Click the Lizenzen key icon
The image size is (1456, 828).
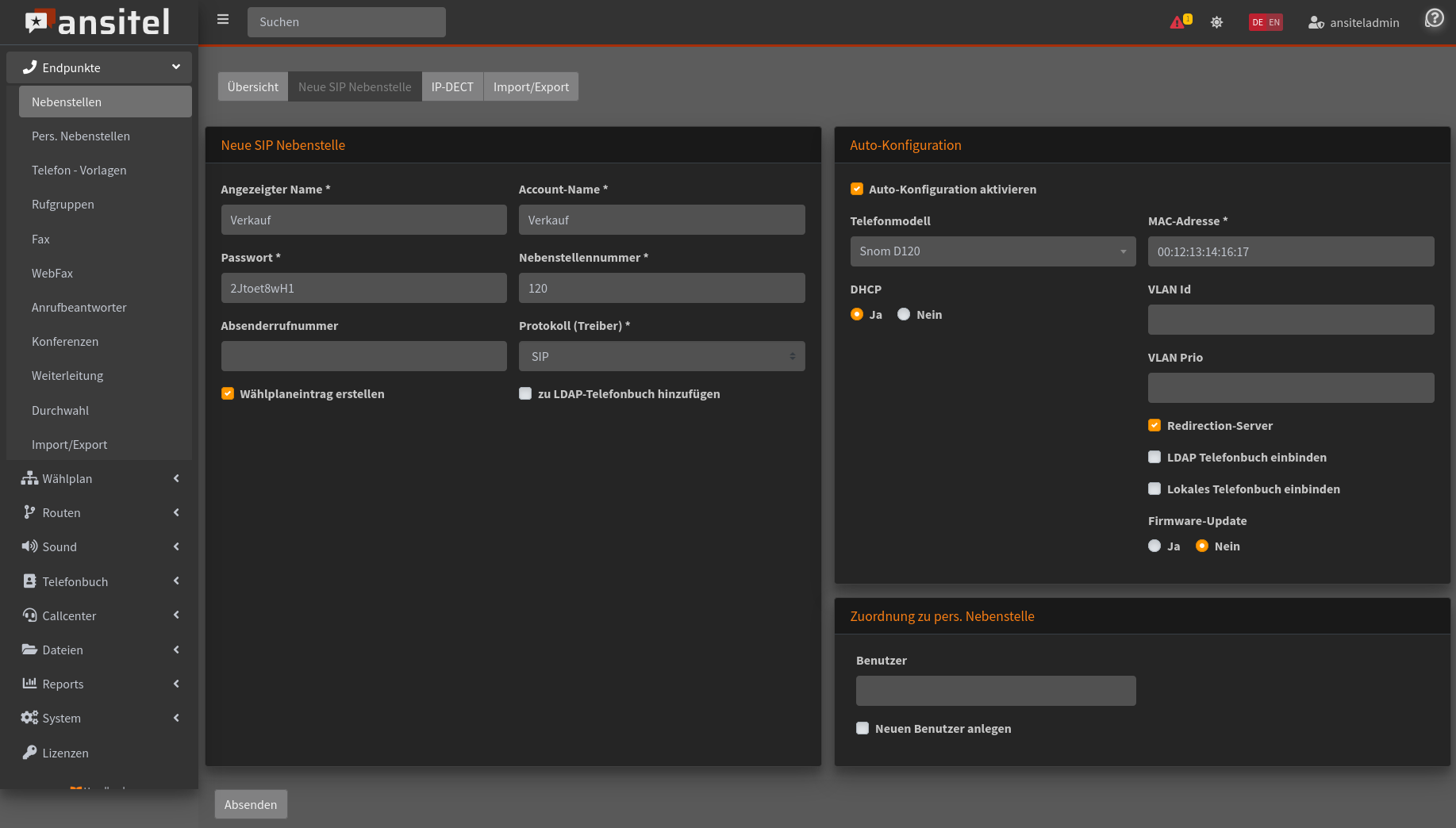pos(29,753)
